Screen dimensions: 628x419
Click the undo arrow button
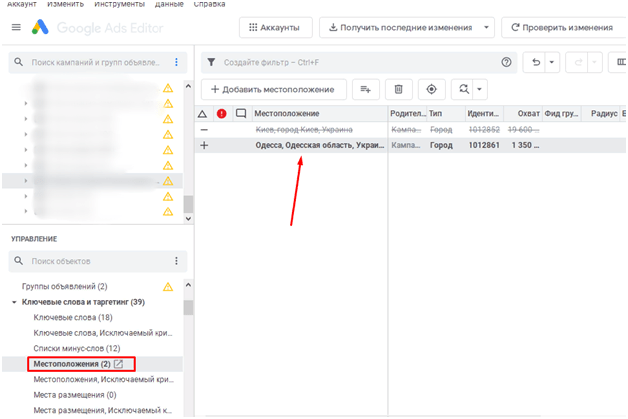pos(536,62)
